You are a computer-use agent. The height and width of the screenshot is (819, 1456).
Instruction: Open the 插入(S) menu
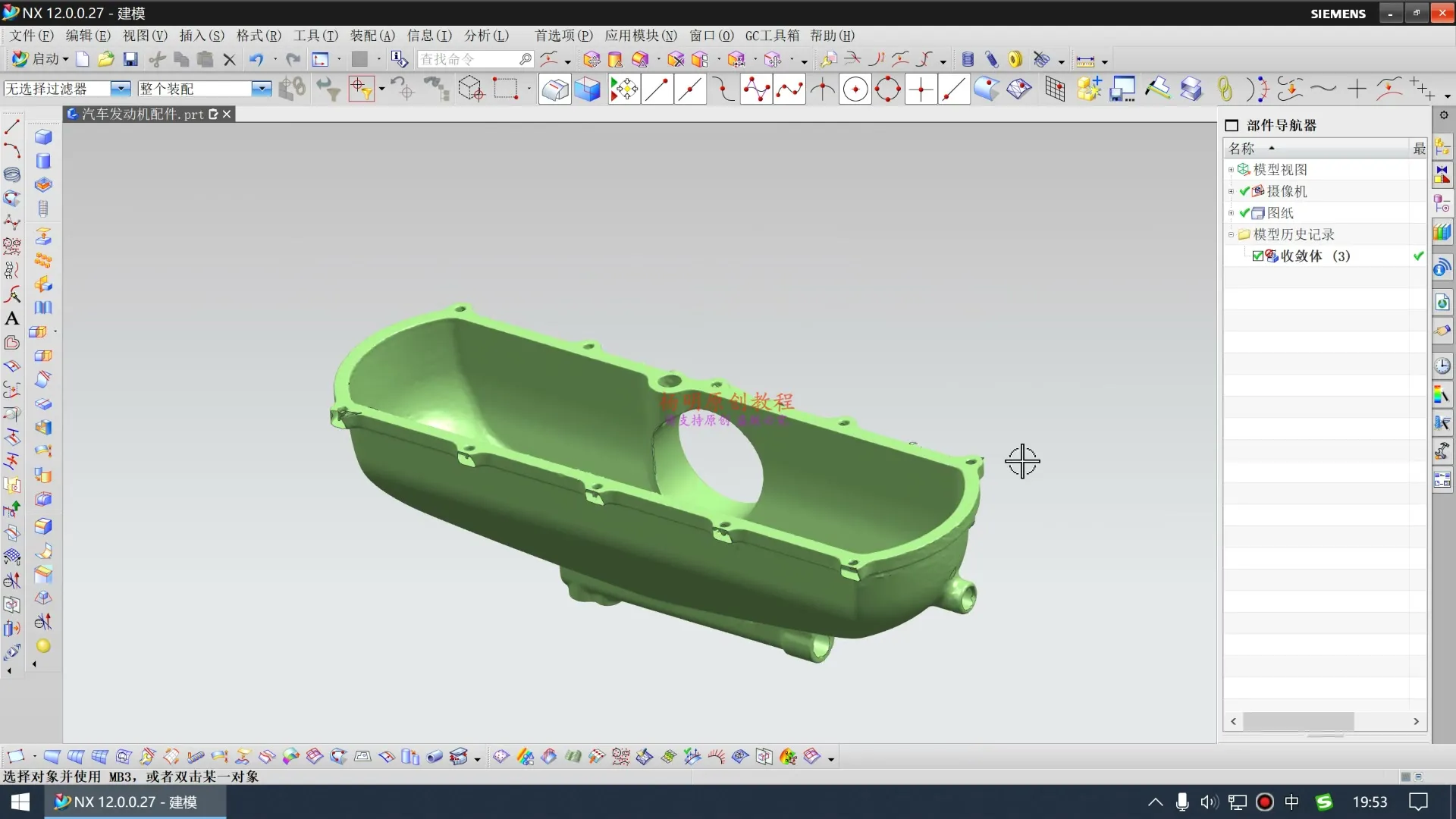(202, 36)
